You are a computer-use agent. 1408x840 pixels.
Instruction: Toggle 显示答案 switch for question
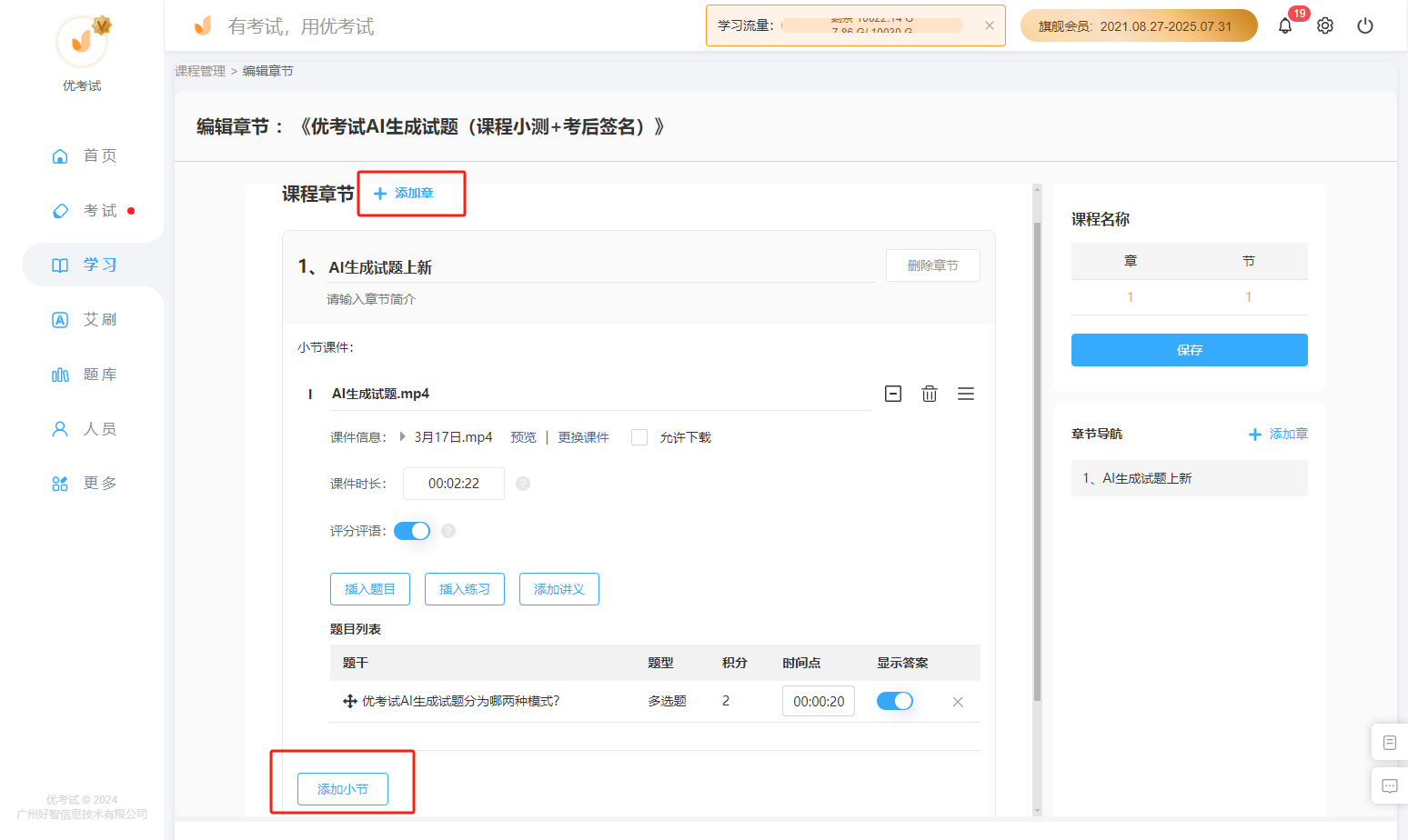click(x=895, y=701)
